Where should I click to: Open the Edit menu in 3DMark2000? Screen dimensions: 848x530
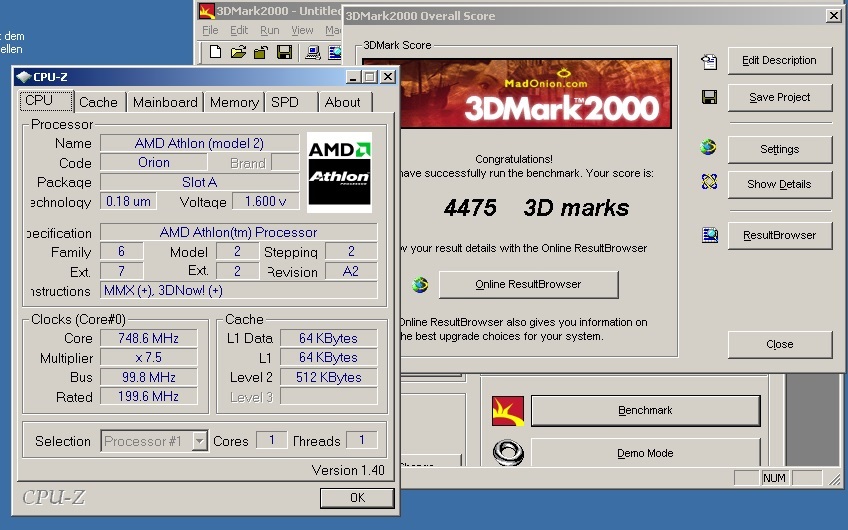tap(239, 30)
